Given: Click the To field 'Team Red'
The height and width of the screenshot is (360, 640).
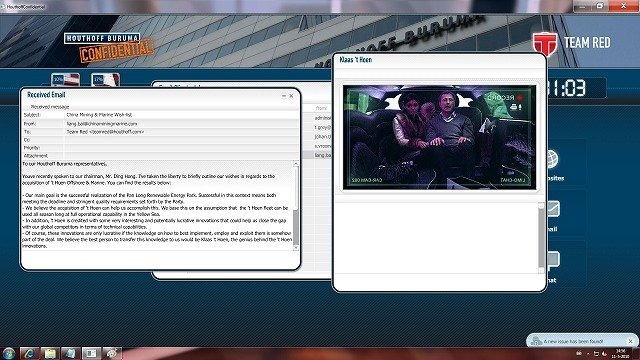Looking at the screenshot, I should 105,132.
